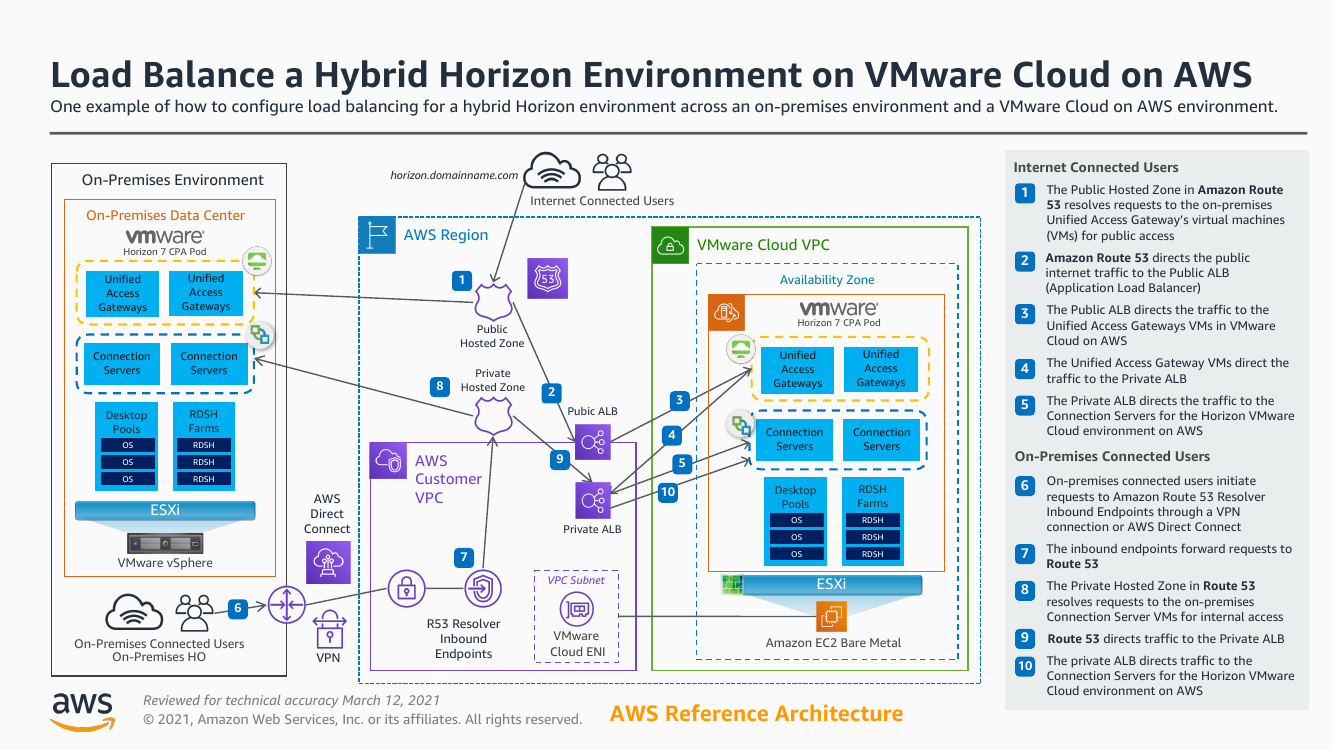Click the On-Premises Environment heading

(173, 180)
